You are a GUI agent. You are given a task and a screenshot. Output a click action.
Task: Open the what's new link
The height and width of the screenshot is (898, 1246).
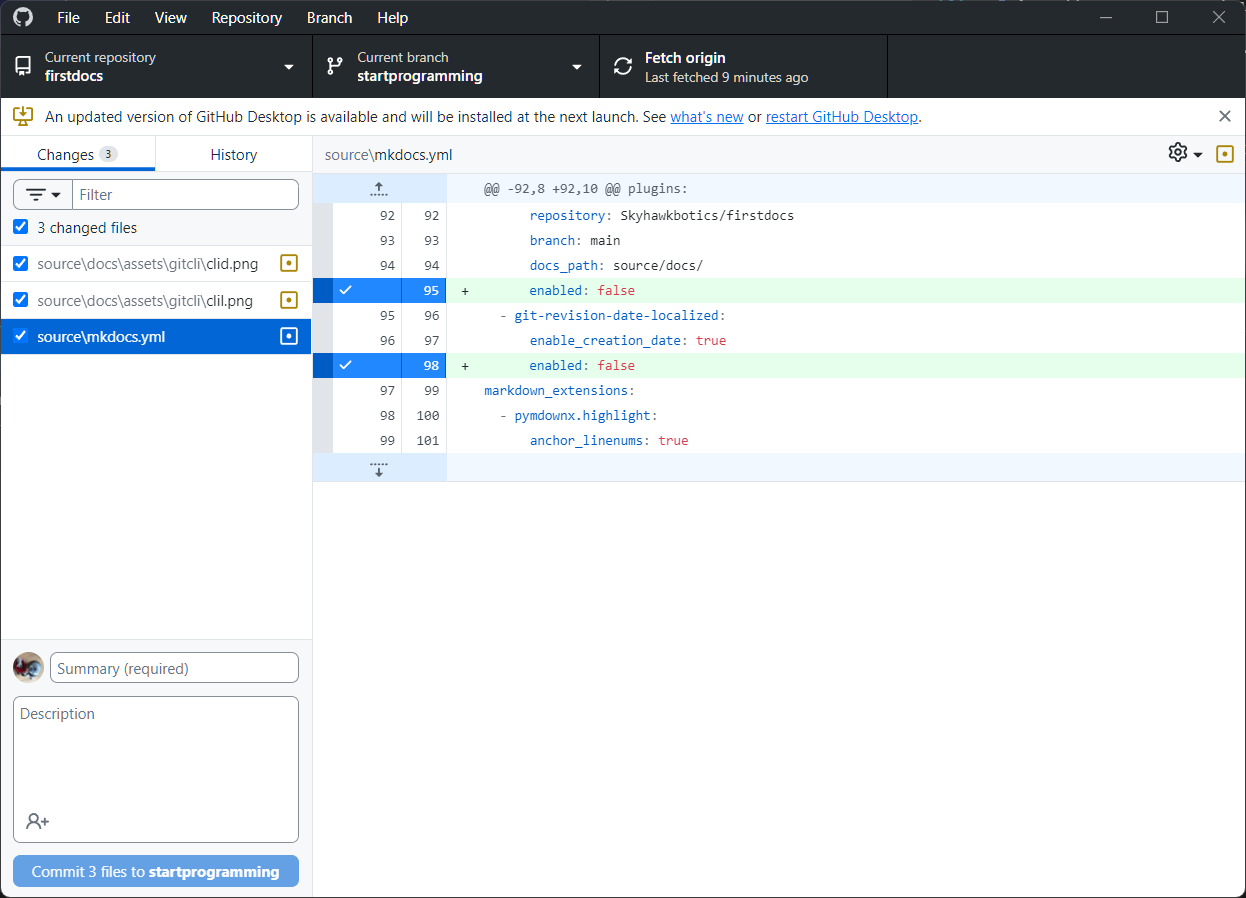pos(706,116)
